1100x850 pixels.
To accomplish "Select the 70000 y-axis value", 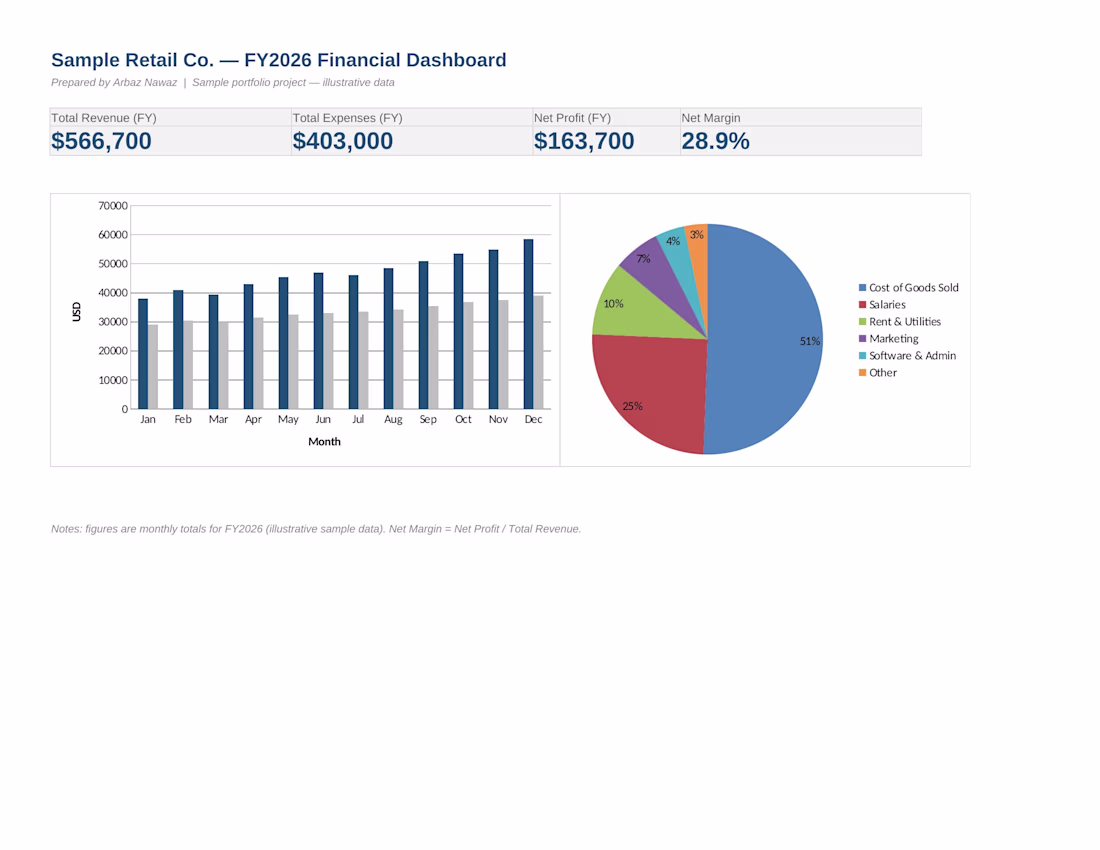I will coord(113,206).
